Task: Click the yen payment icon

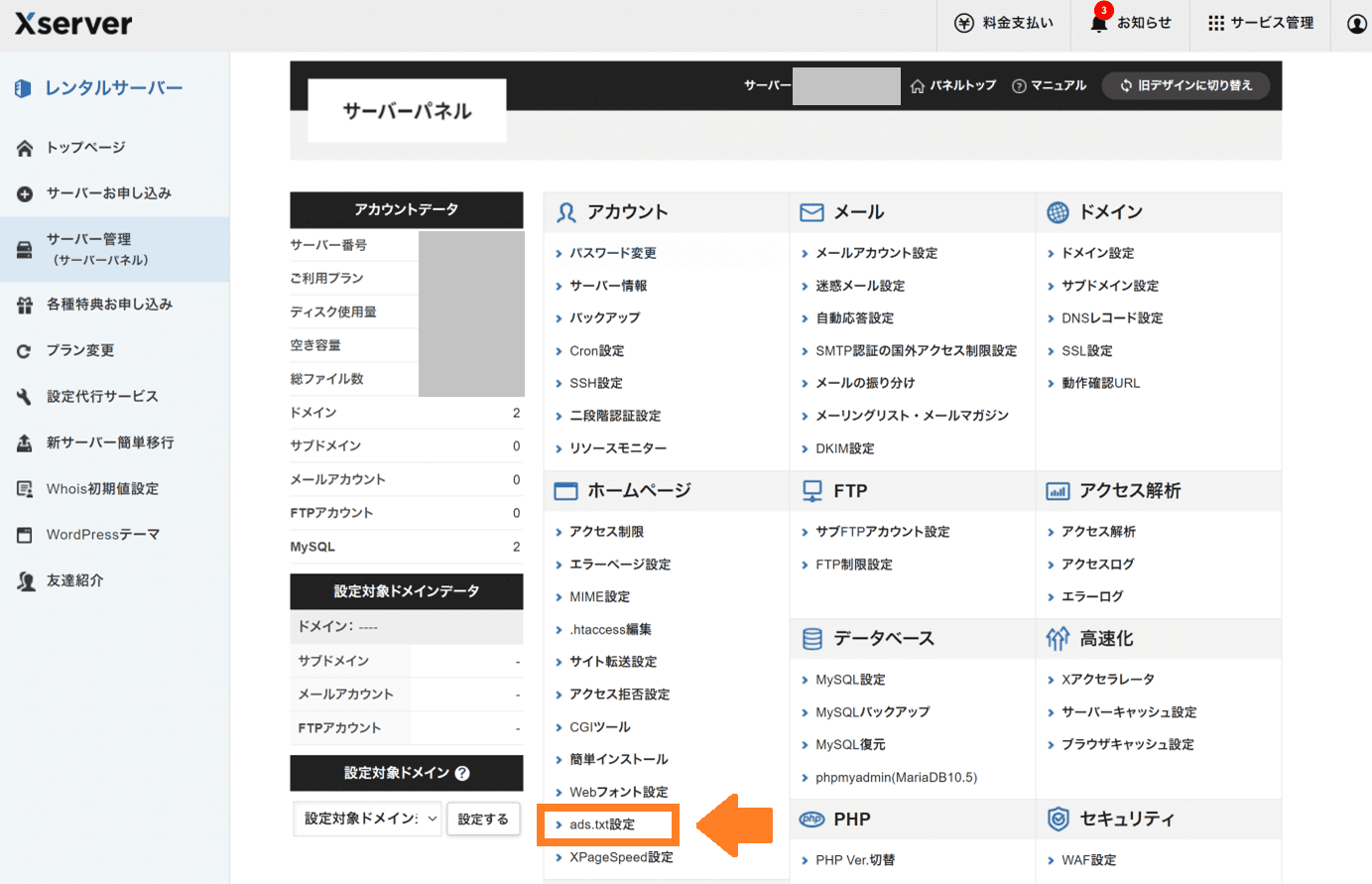Action: pos(963,23)
